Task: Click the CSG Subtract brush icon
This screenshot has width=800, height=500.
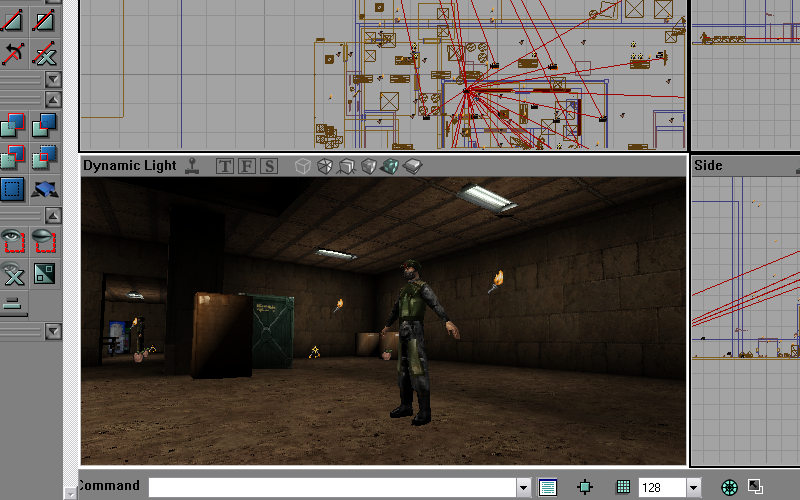Action: pyautogui.click(x=45, y=125)
